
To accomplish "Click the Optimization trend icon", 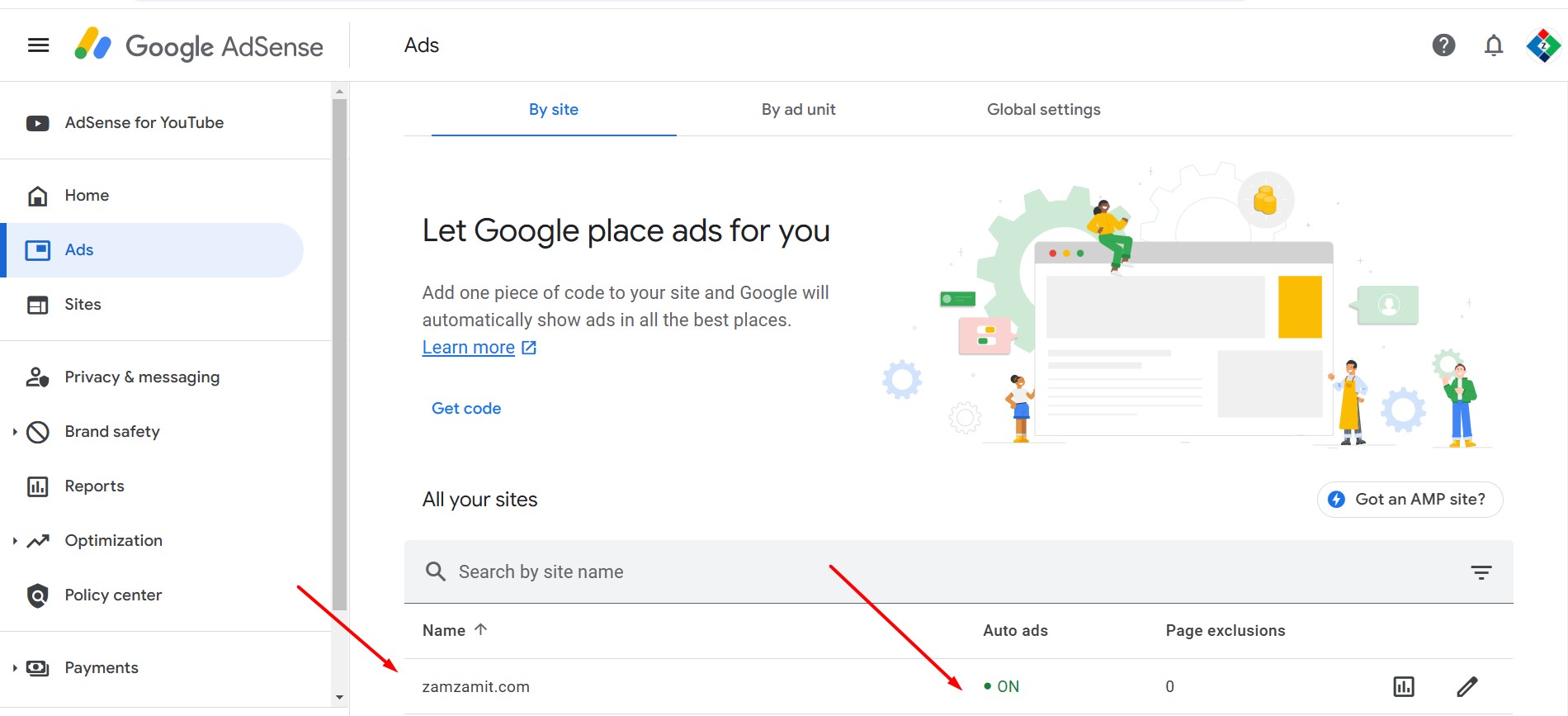I will (x=38, y=541).
